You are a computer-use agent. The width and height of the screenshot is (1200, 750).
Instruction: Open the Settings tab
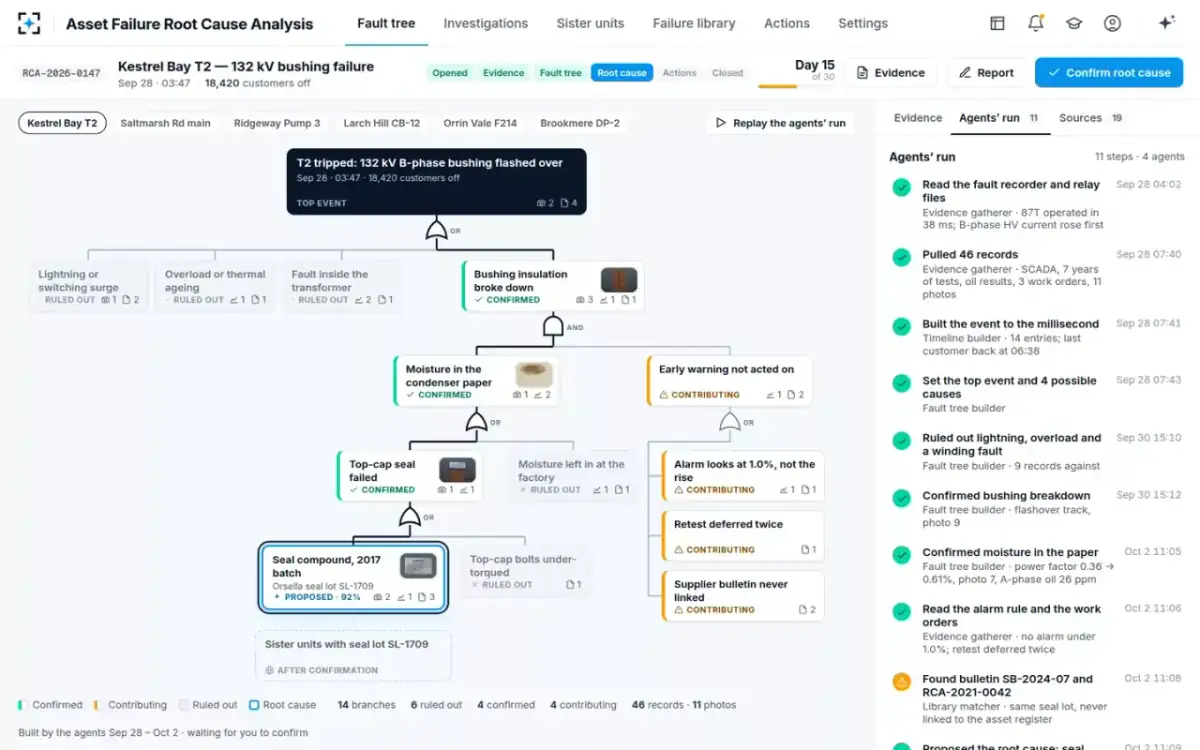point(863,23)
